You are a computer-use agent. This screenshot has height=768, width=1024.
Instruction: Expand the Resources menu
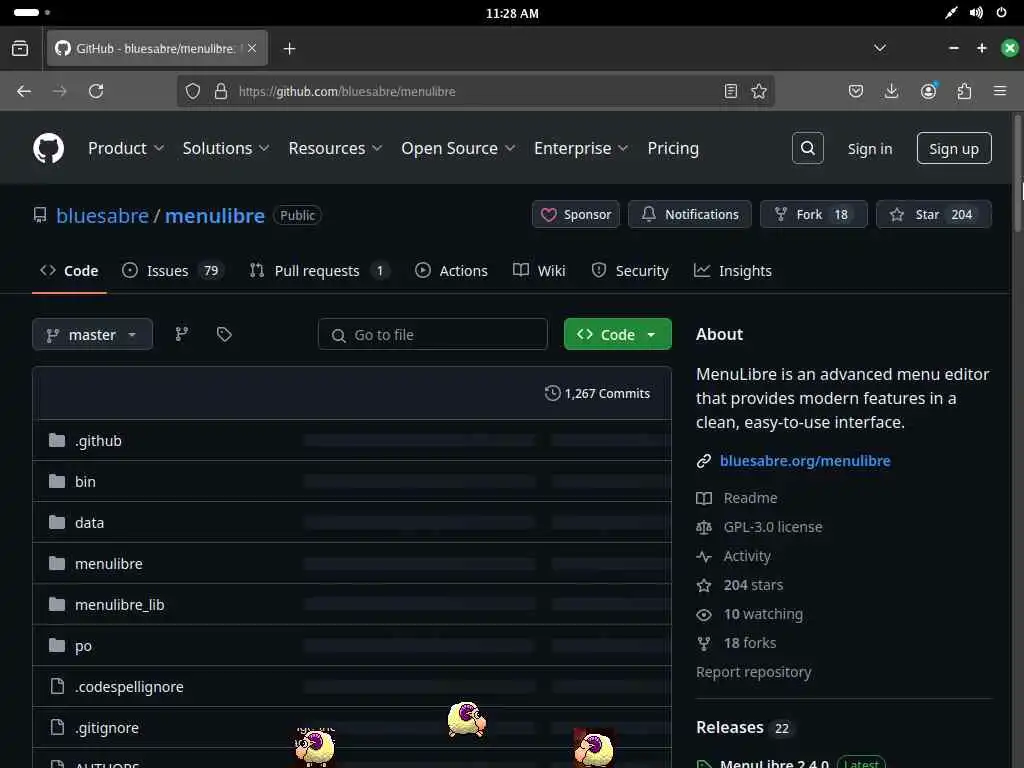[335, 148]
